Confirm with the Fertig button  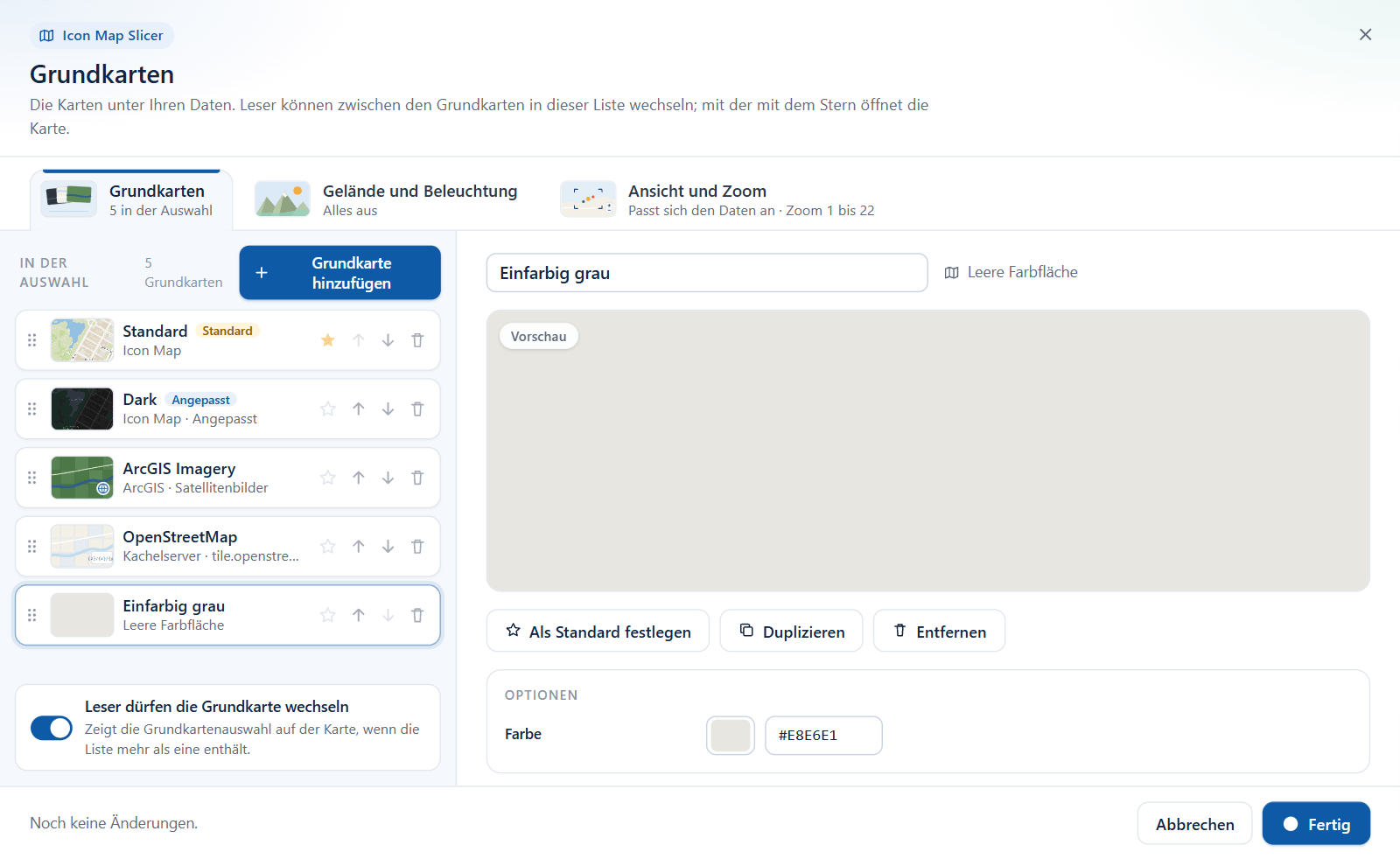(x=1316, y=824)
